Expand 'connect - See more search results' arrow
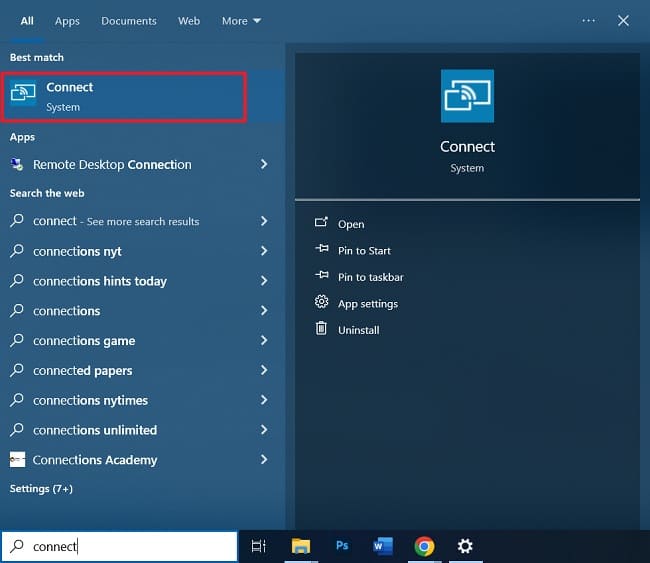Viewport: 650px width, 563px height. click(x=264, y=221)
